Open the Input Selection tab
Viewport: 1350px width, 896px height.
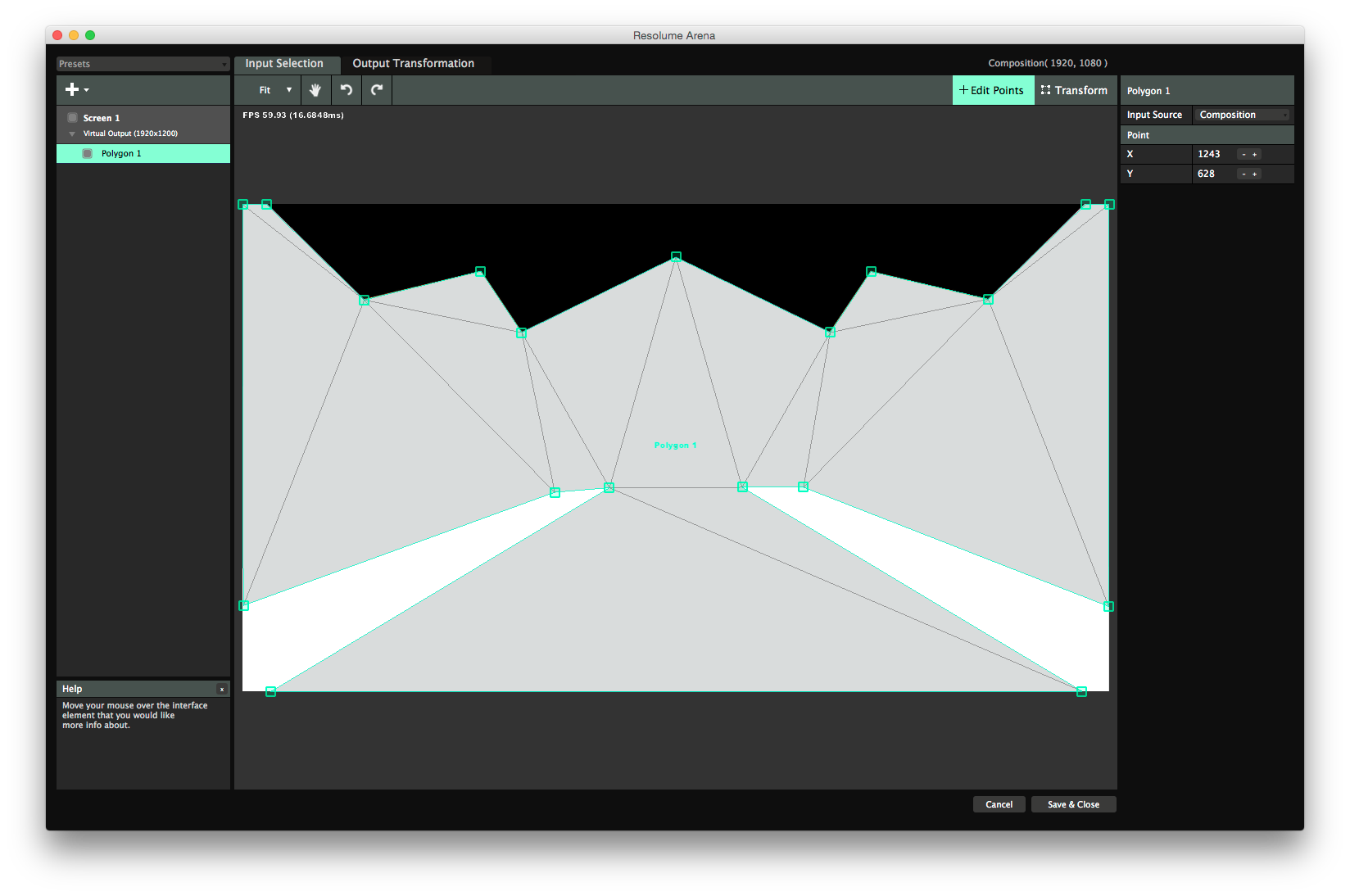tap(284, 64)
